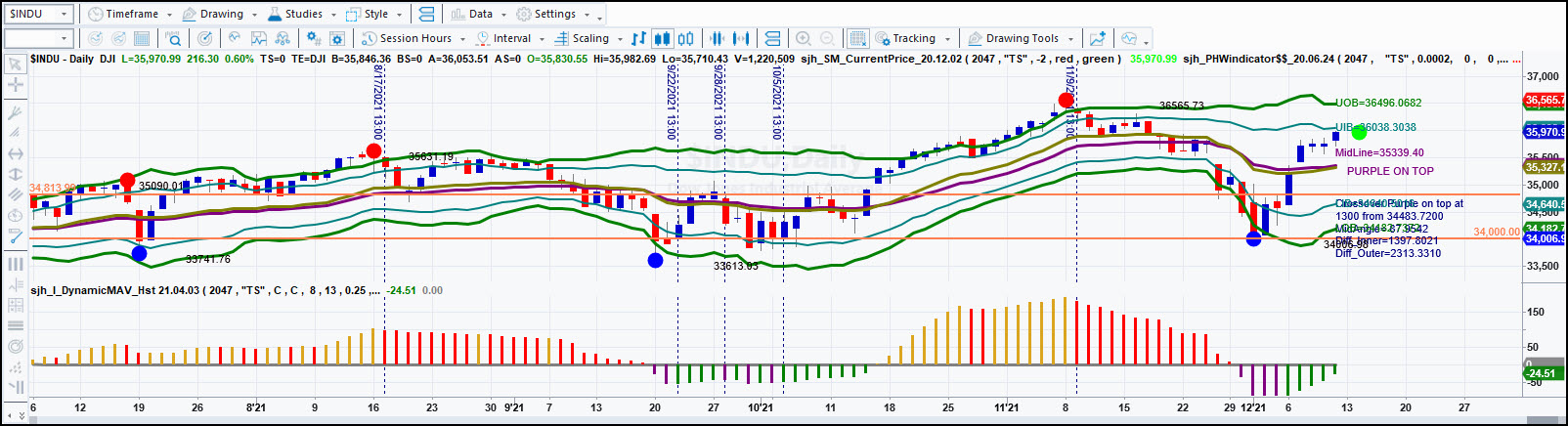This screenshot has height=426, width=1568.
Task: Open the Session Hours dropdown
Action: [414, 38]
